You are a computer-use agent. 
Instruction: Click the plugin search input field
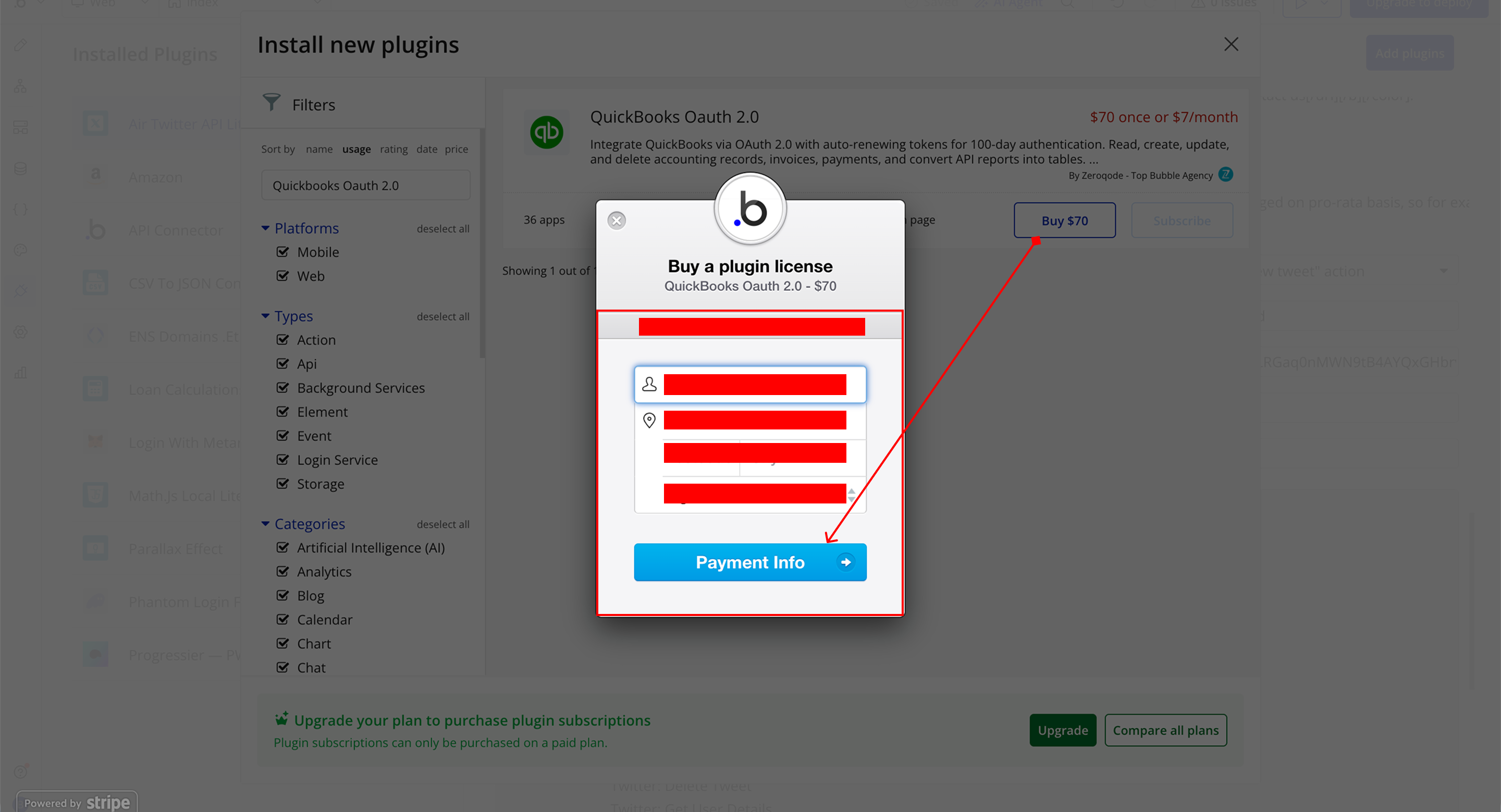coord(365,185)
